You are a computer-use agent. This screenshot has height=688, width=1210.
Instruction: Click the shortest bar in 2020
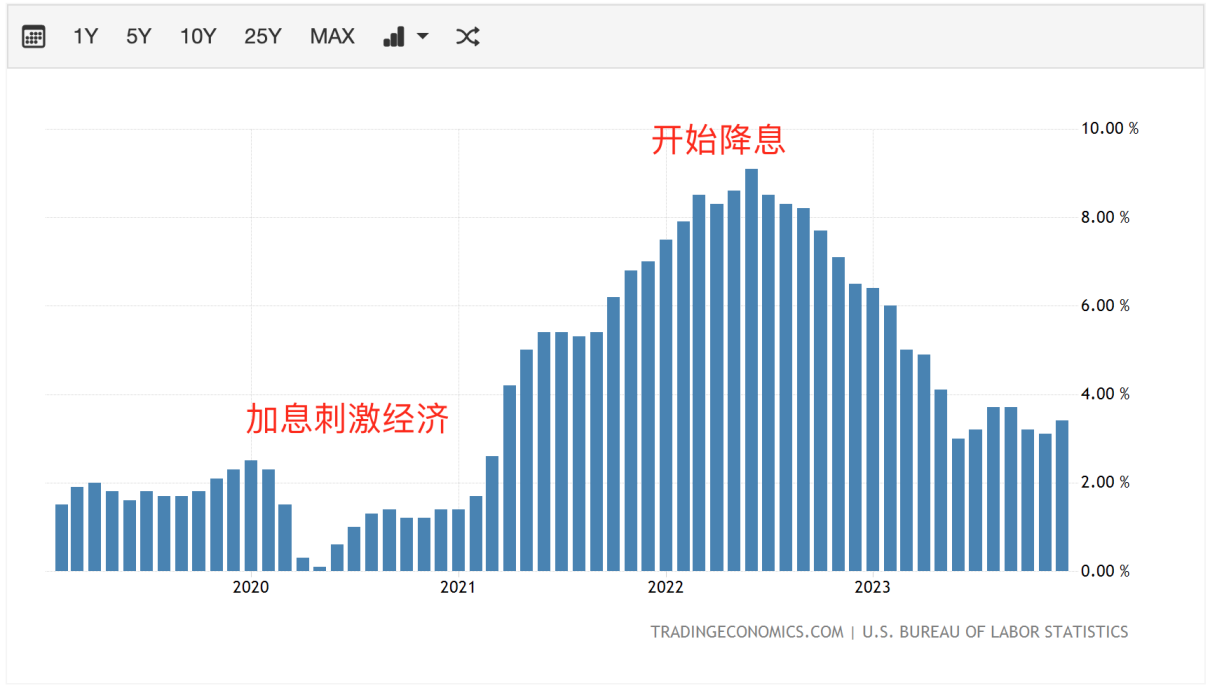tap(319, 568)
